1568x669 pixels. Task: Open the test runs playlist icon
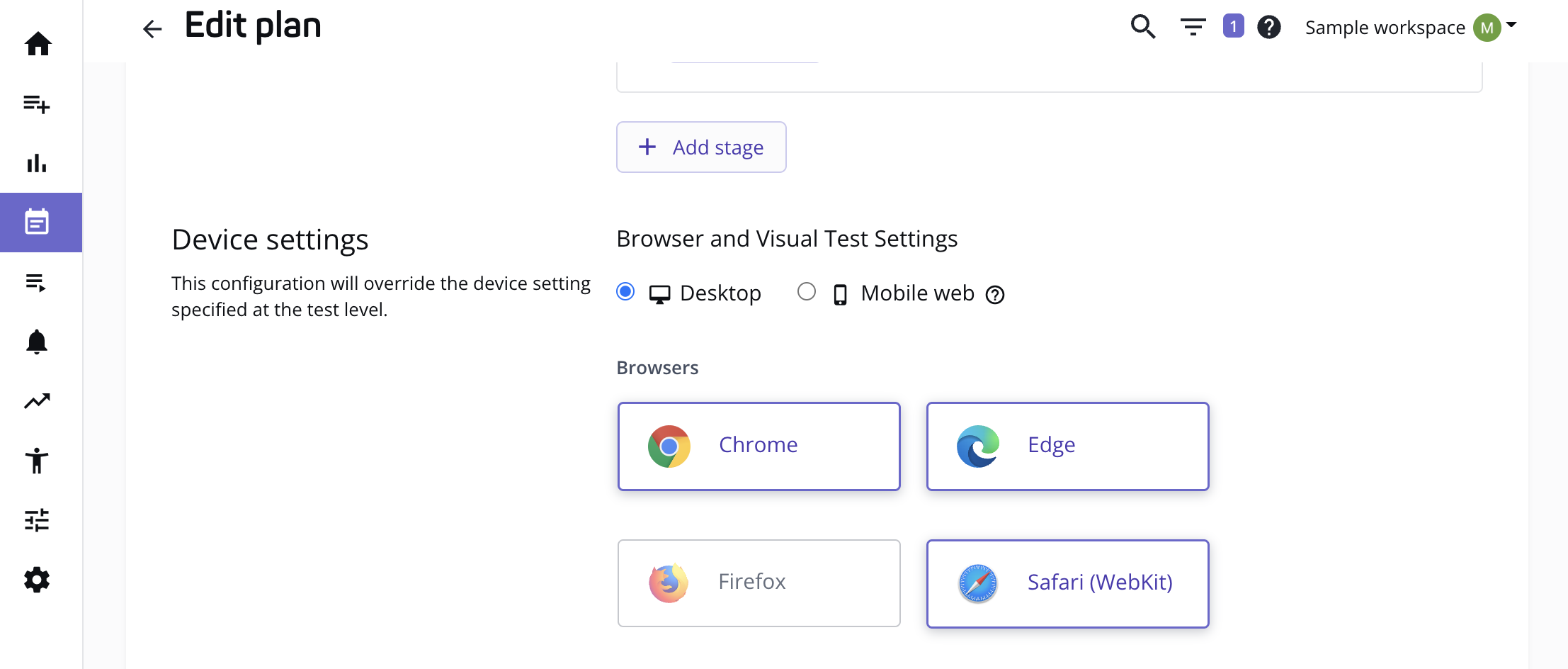[37, 282]
